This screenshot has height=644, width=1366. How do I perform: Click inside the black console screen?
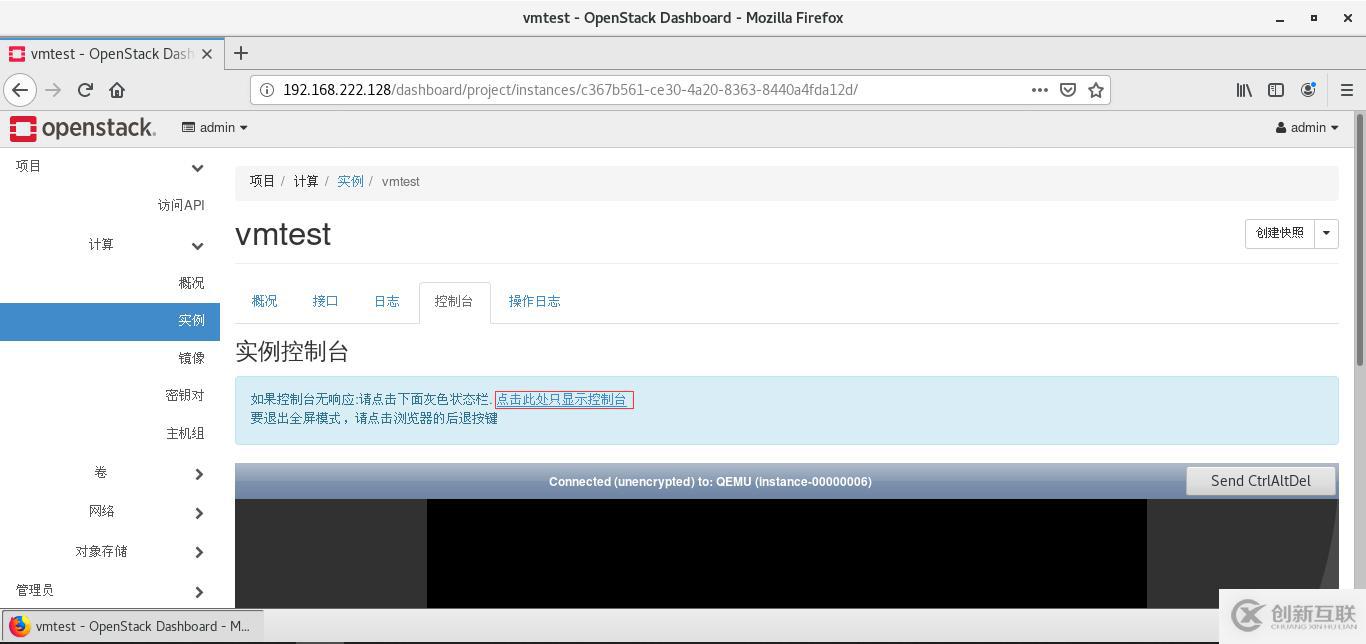point(786,553)
